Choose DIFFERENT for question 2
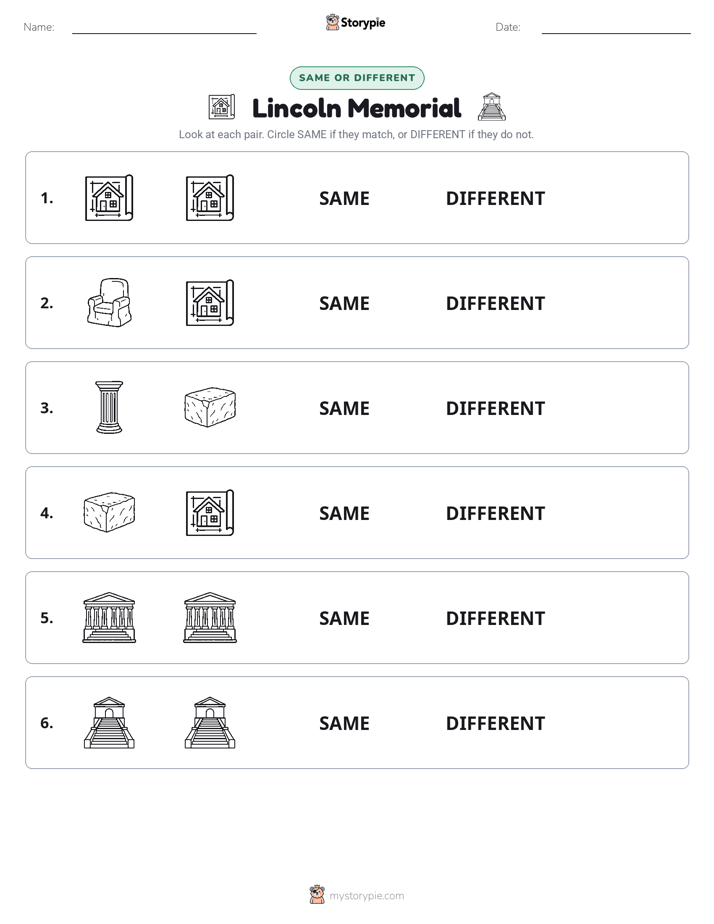This screenshot has height=924, width=714. click(x=495, y=303)
